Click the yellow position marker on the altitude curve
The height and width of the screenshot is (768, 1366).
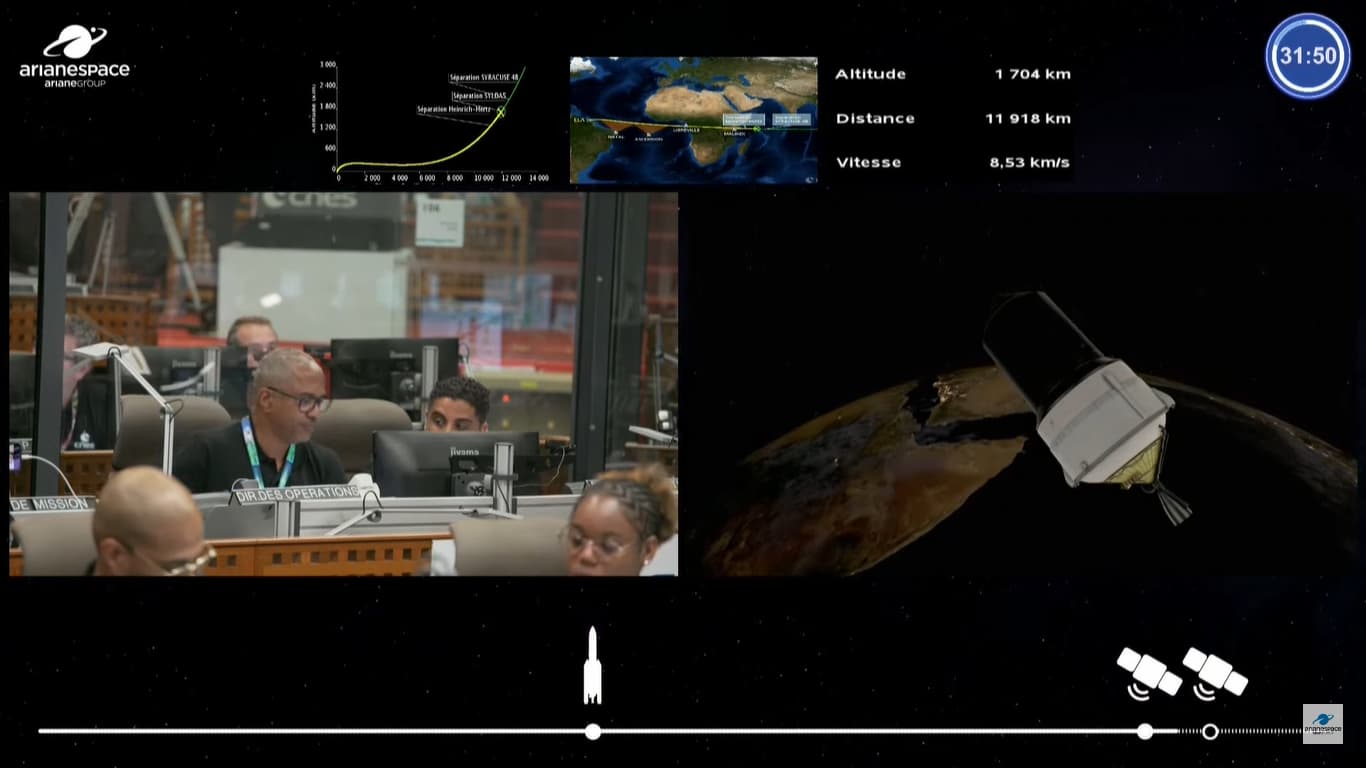point(501,111)
